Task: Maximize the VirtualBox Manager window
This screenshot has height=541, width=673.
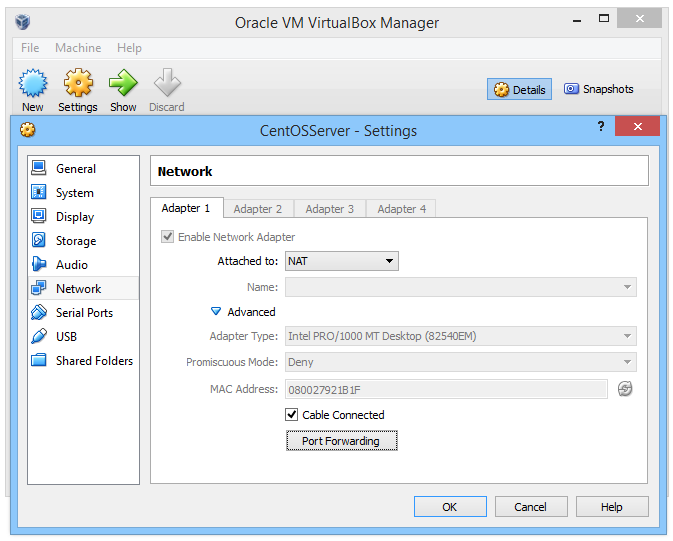Action: (x=604, y=18)
